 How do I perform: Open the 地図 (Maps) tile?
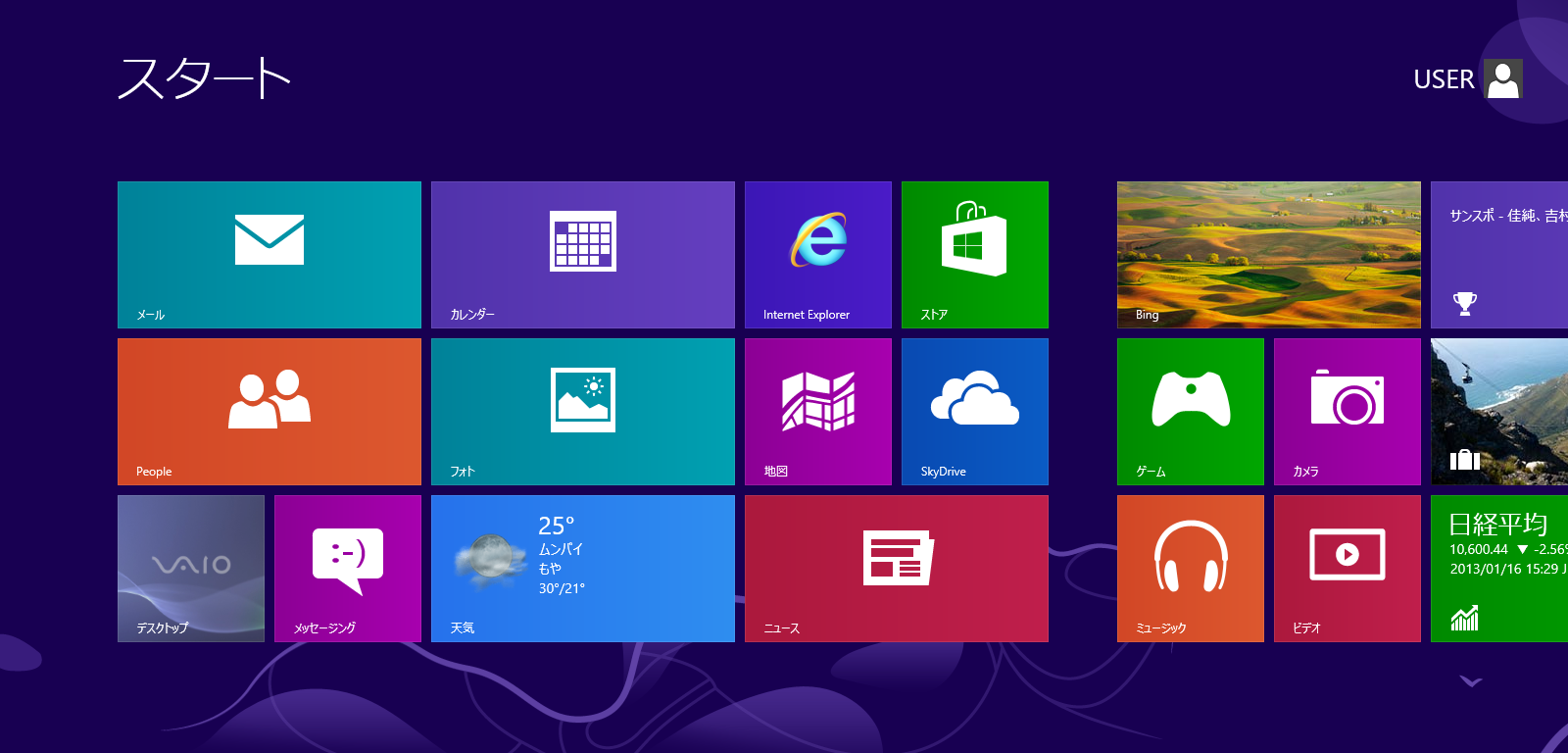(x=818, y=412)
